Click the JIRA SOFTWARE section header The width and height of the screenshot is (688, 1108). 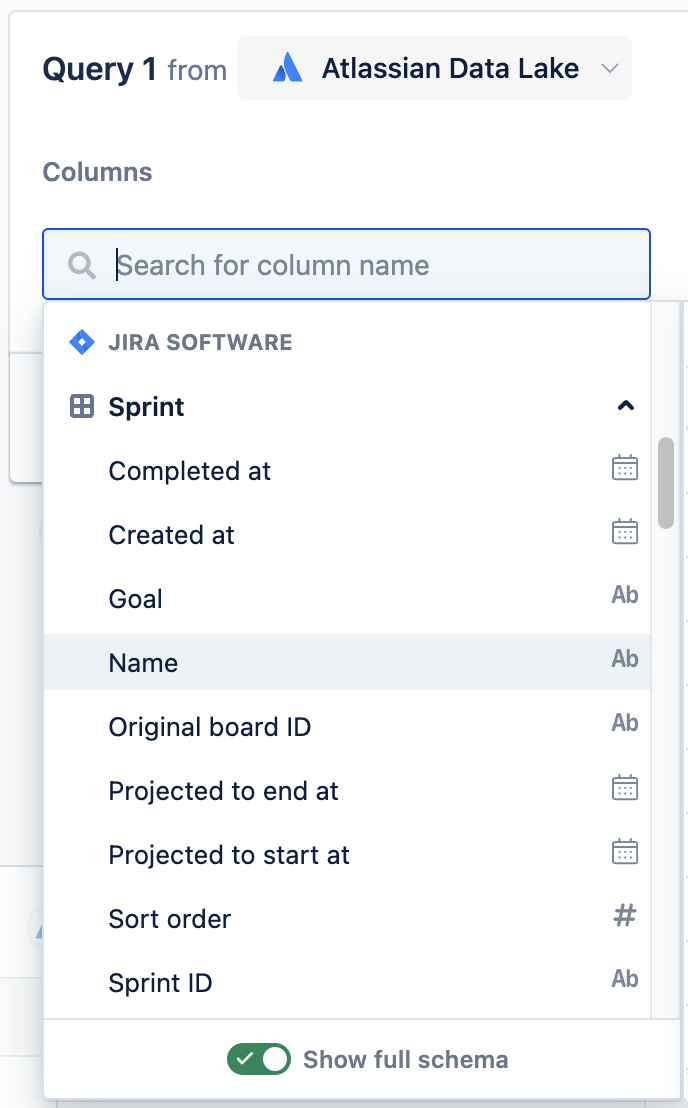[x=200, y=342]
